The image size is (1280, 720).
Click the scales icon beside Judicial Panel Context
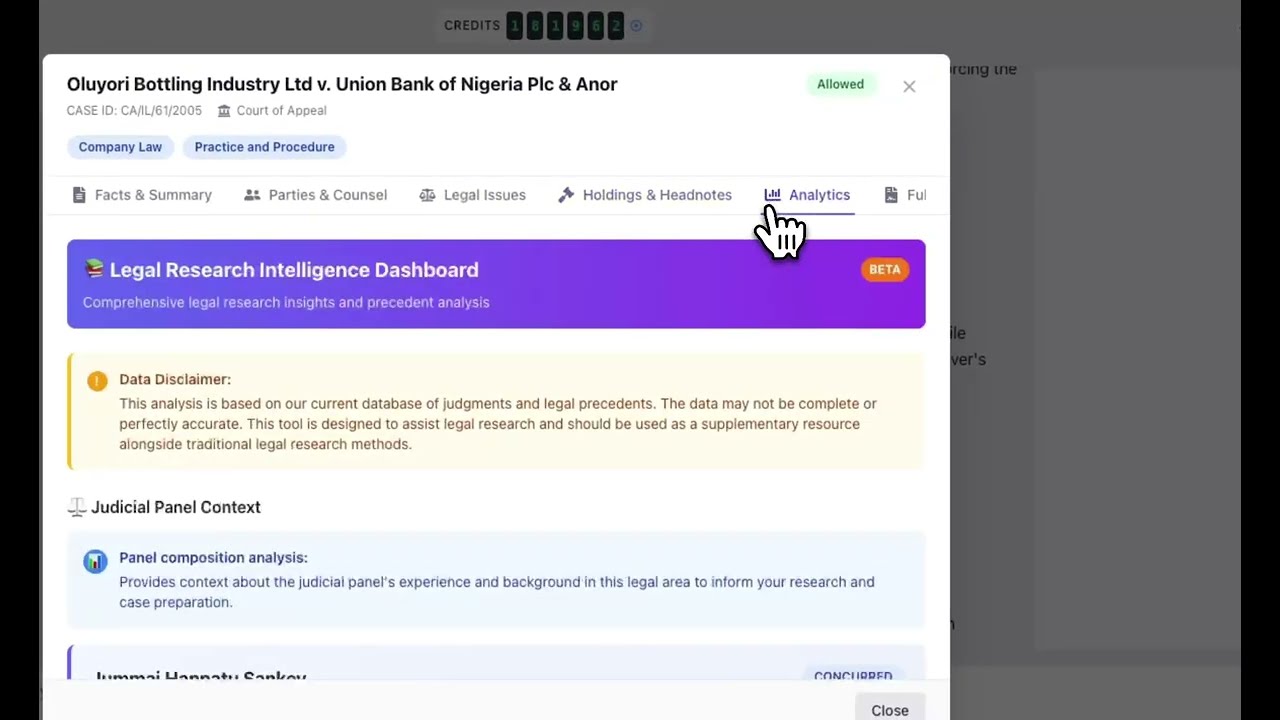pyautogui.click(x=77, y=507)
